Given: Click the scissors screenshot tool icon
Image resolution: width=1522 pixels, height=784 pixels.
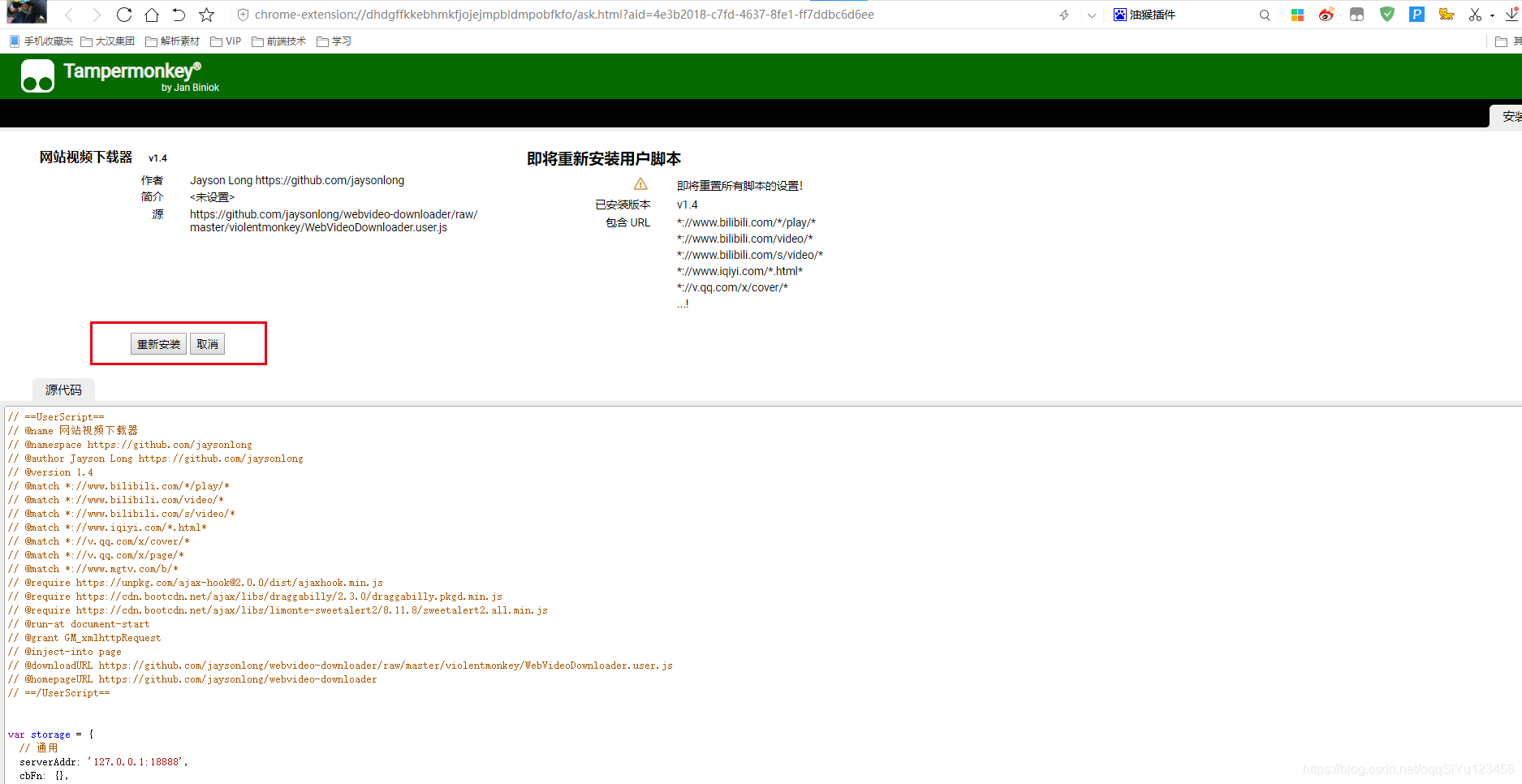Looking at the screenshot, I should (1476, 15).
